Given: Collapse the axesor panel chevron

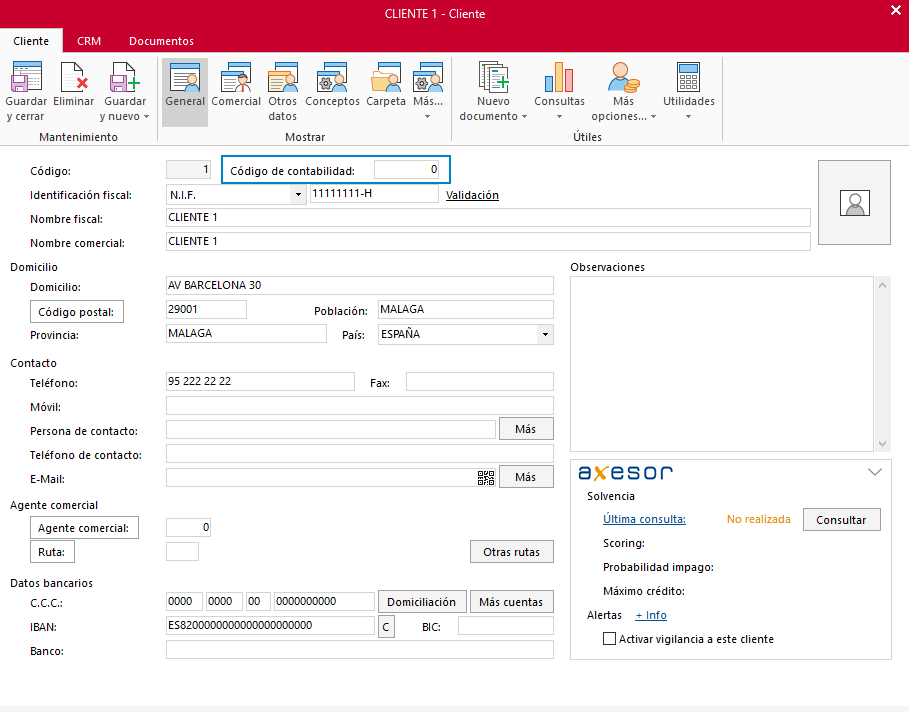Looking at the screenshot, I should click(875, 471).
